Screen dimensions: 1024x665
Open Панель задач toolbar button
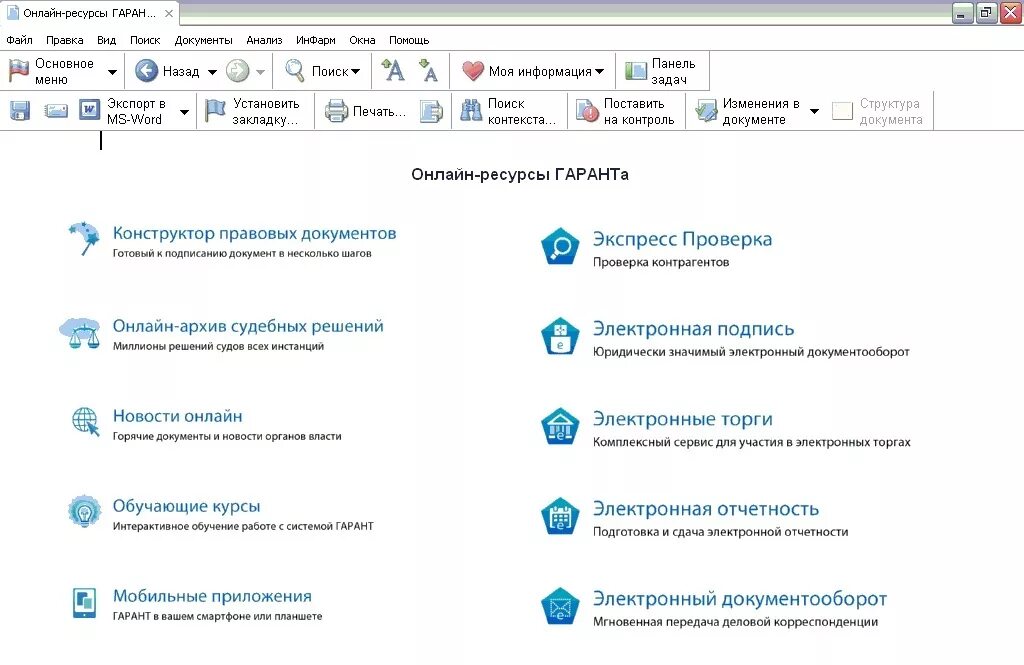(662, 71)
